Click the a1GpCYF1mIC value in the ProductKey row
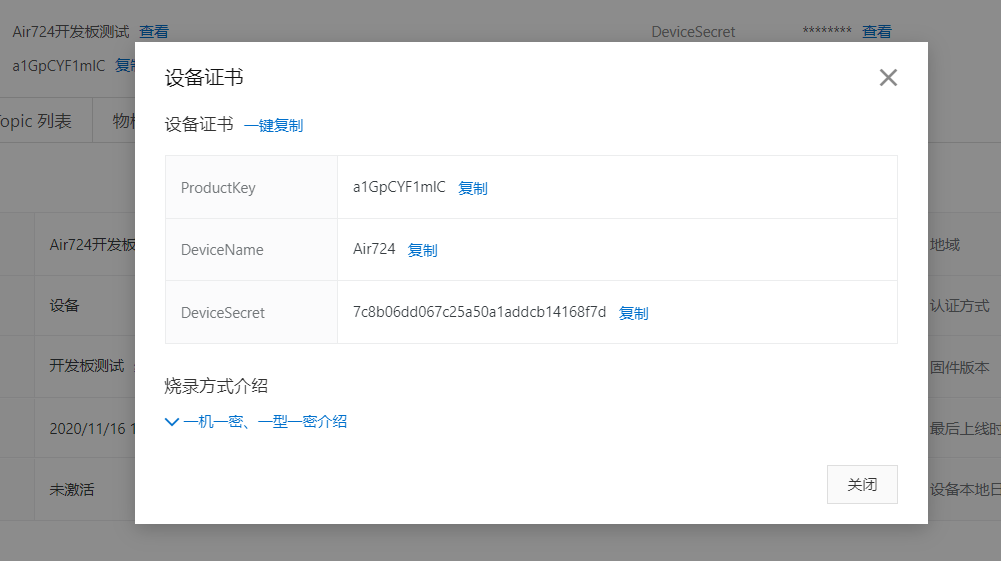 [x=399, y=187]
